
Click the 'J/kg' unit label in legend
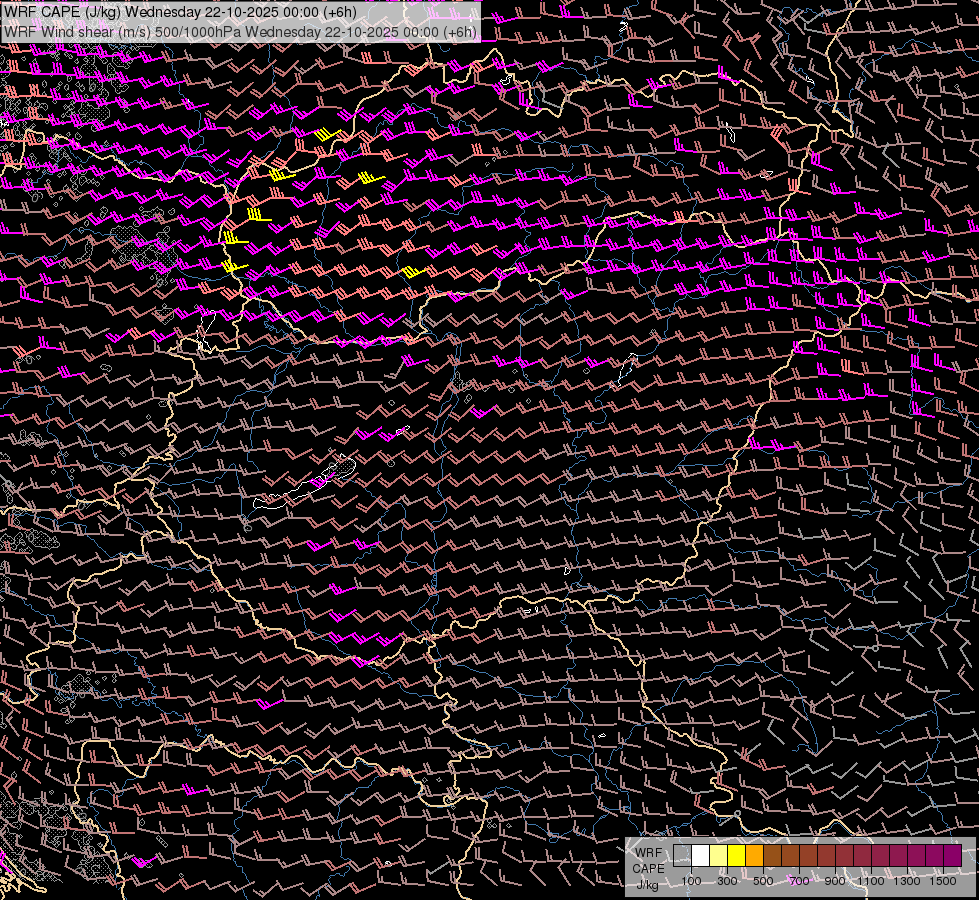pos(647,885)
